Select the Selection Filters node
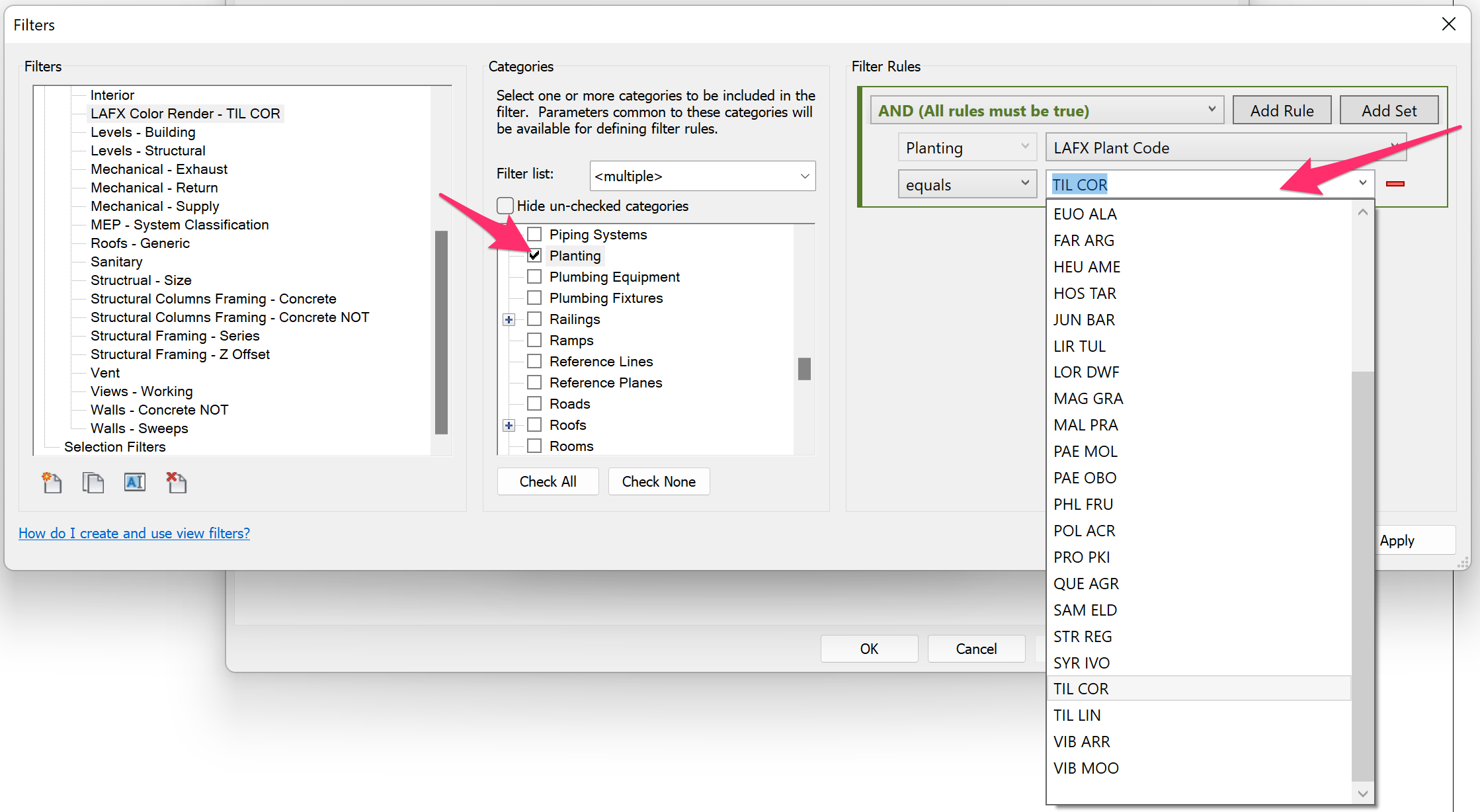The height and width of the screenshot is (812, 1480). [x=114, y=447]
